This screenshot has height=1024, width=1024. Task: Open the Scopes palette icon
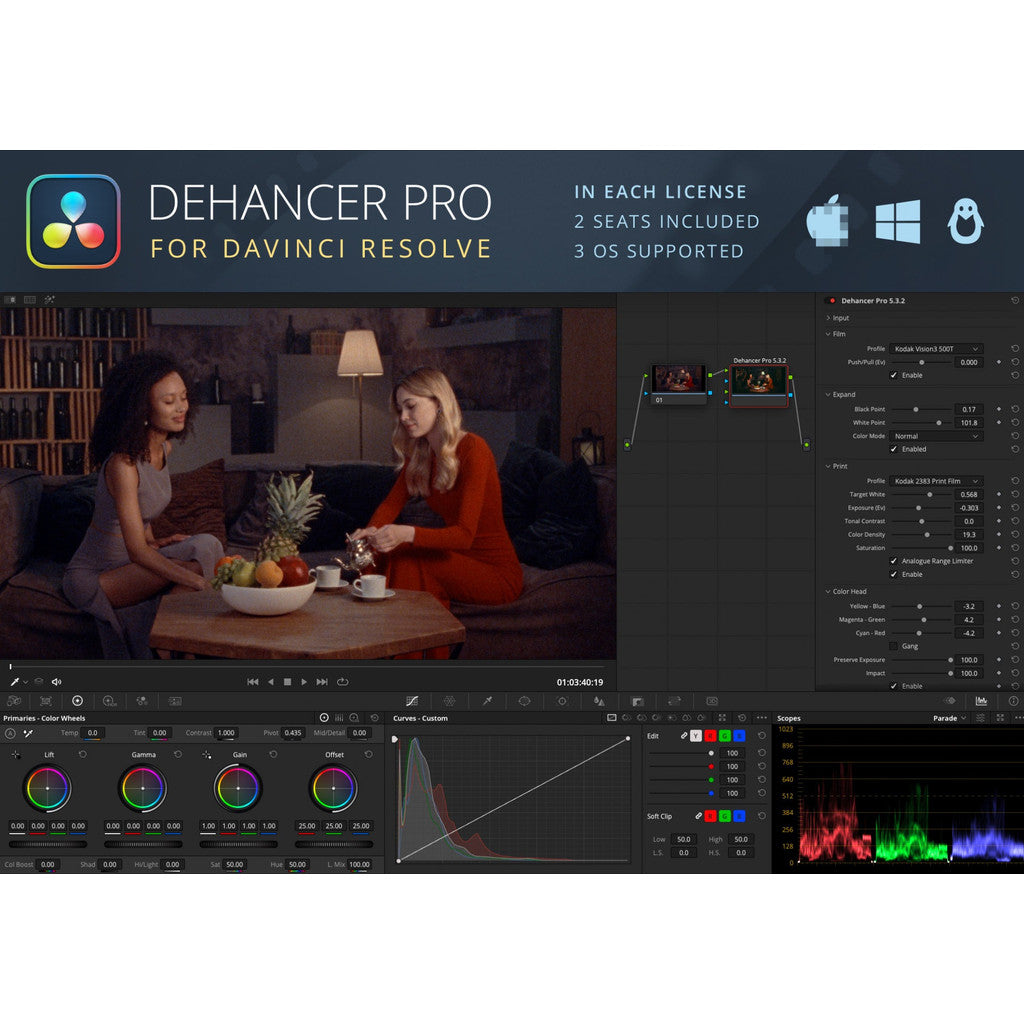pos(981,701)
